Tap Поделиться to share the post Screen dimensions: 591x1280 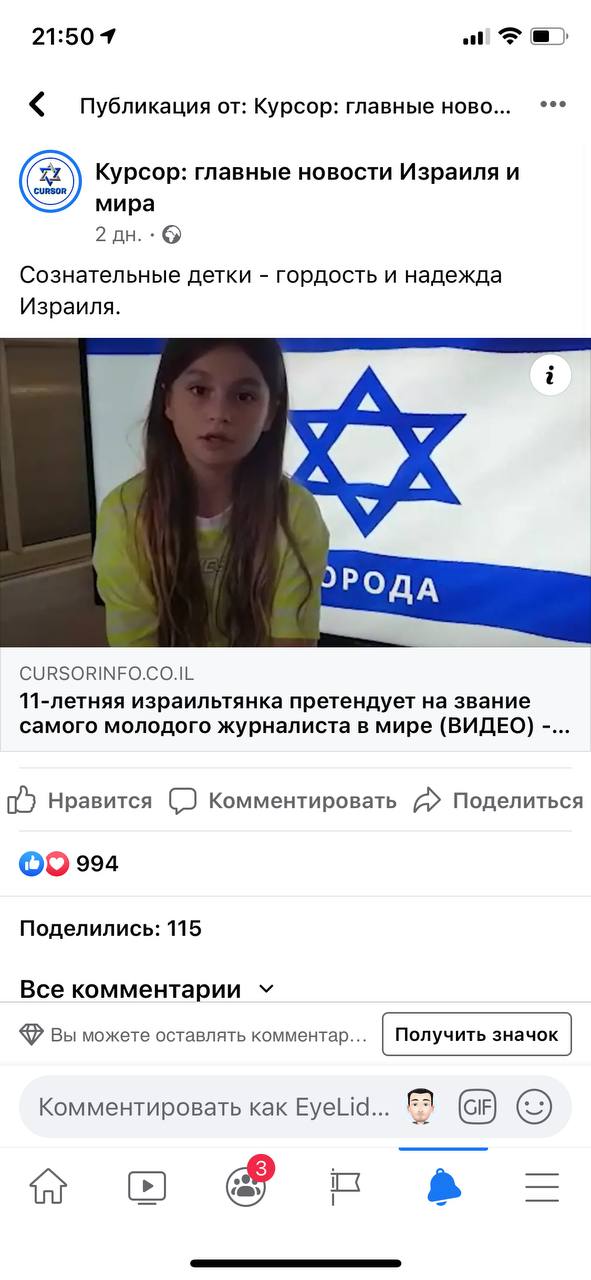(x=499, y=800)
